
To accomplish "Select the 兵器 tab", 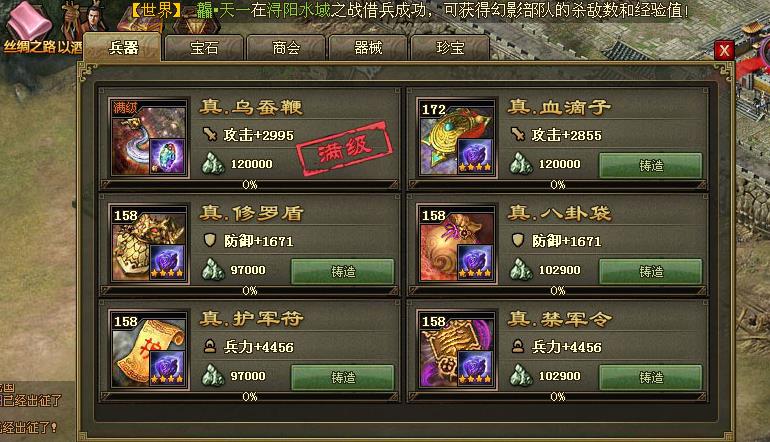I will pyautogui.click(x=123, y=47).
